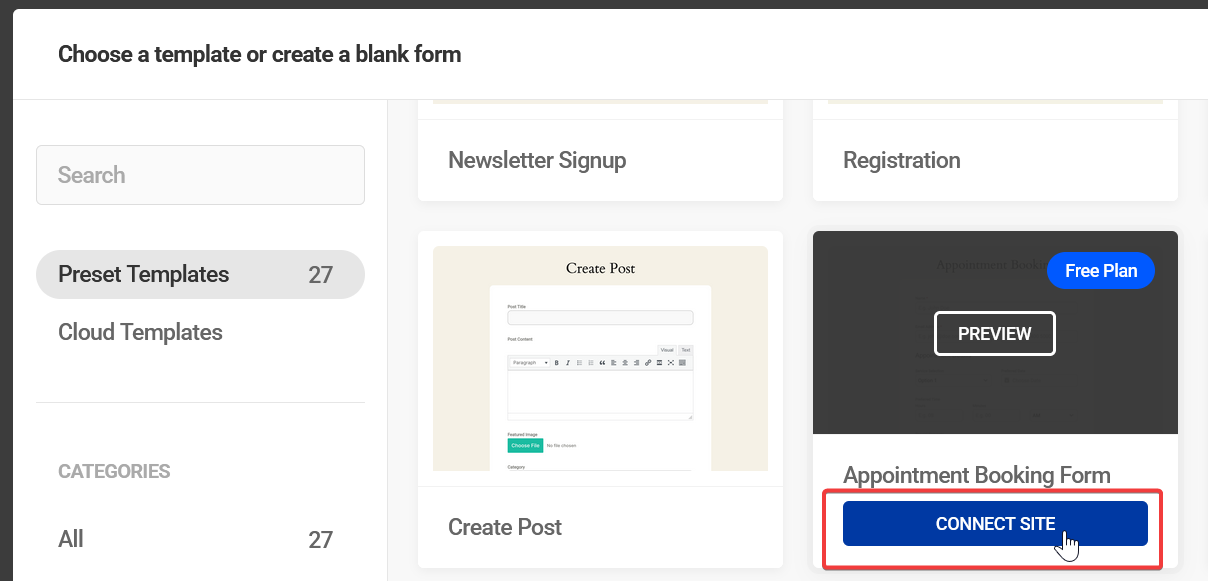This screenshot has height=581, width=1208.
Task: Click the Free Plan badge
Action: pos(1100,271)
